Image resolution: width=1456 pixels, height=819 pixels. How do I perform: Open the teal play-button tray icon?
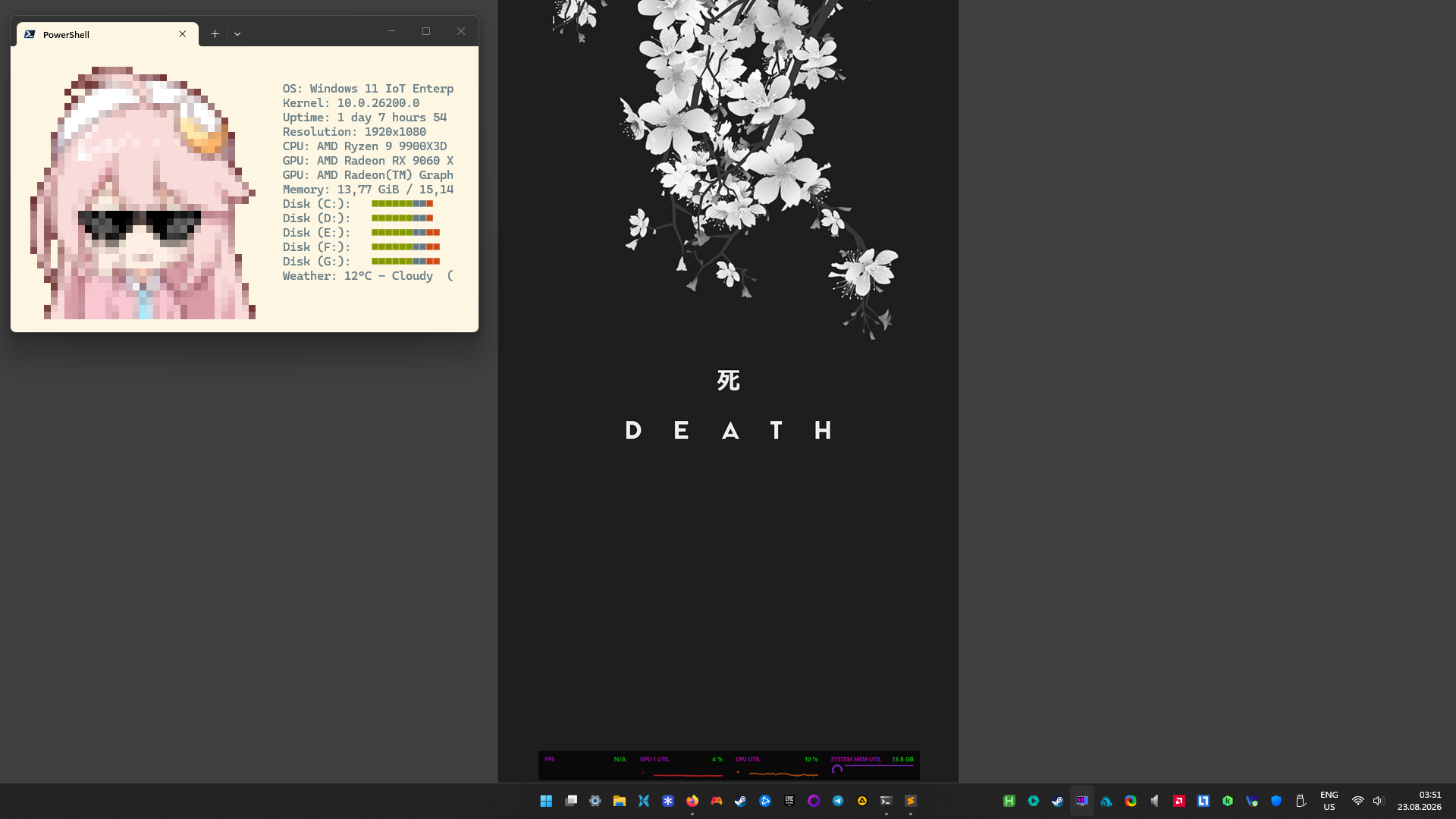(x=1034, y=801)
